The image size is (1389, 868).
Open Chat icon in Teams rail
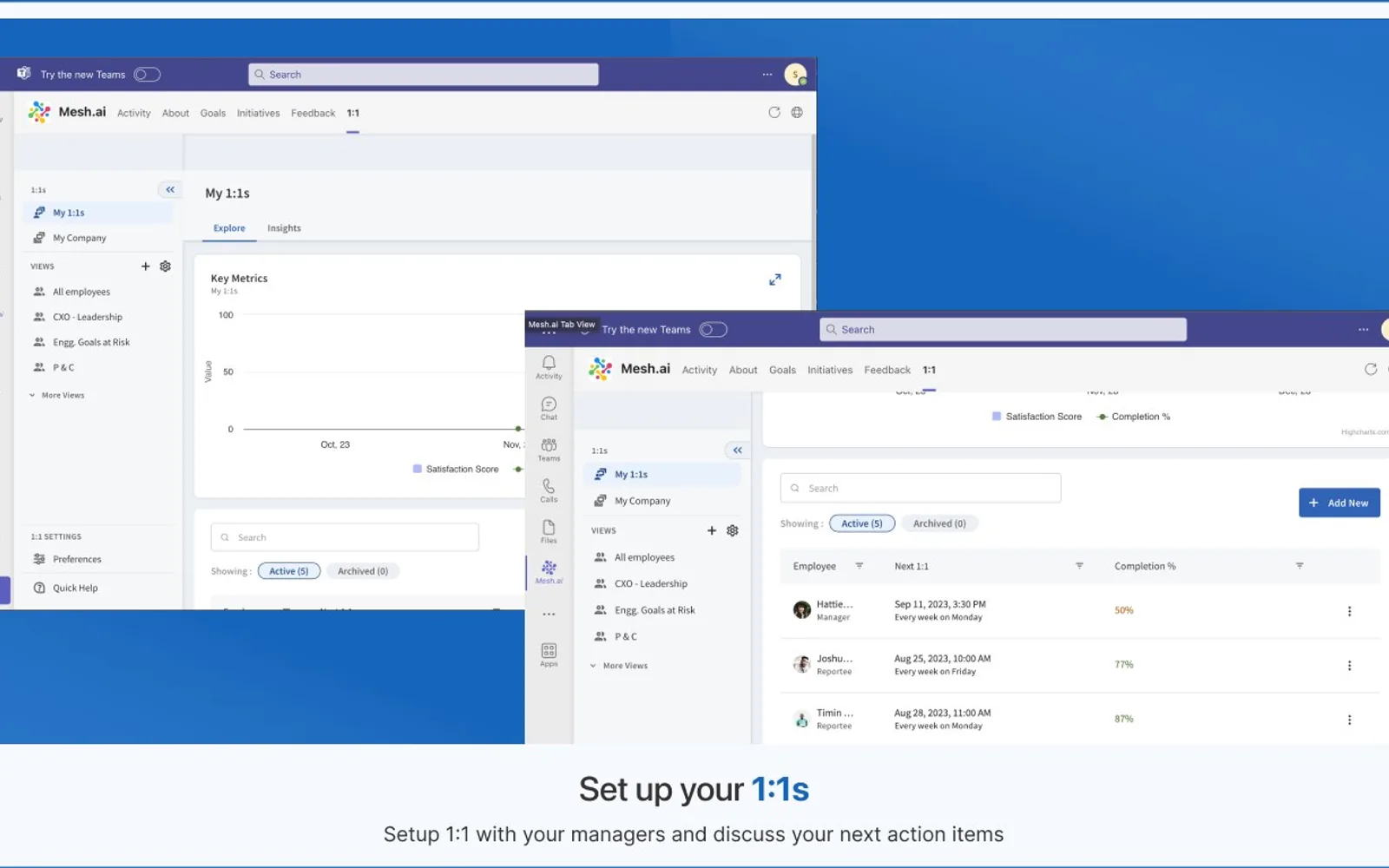(549, 409)
